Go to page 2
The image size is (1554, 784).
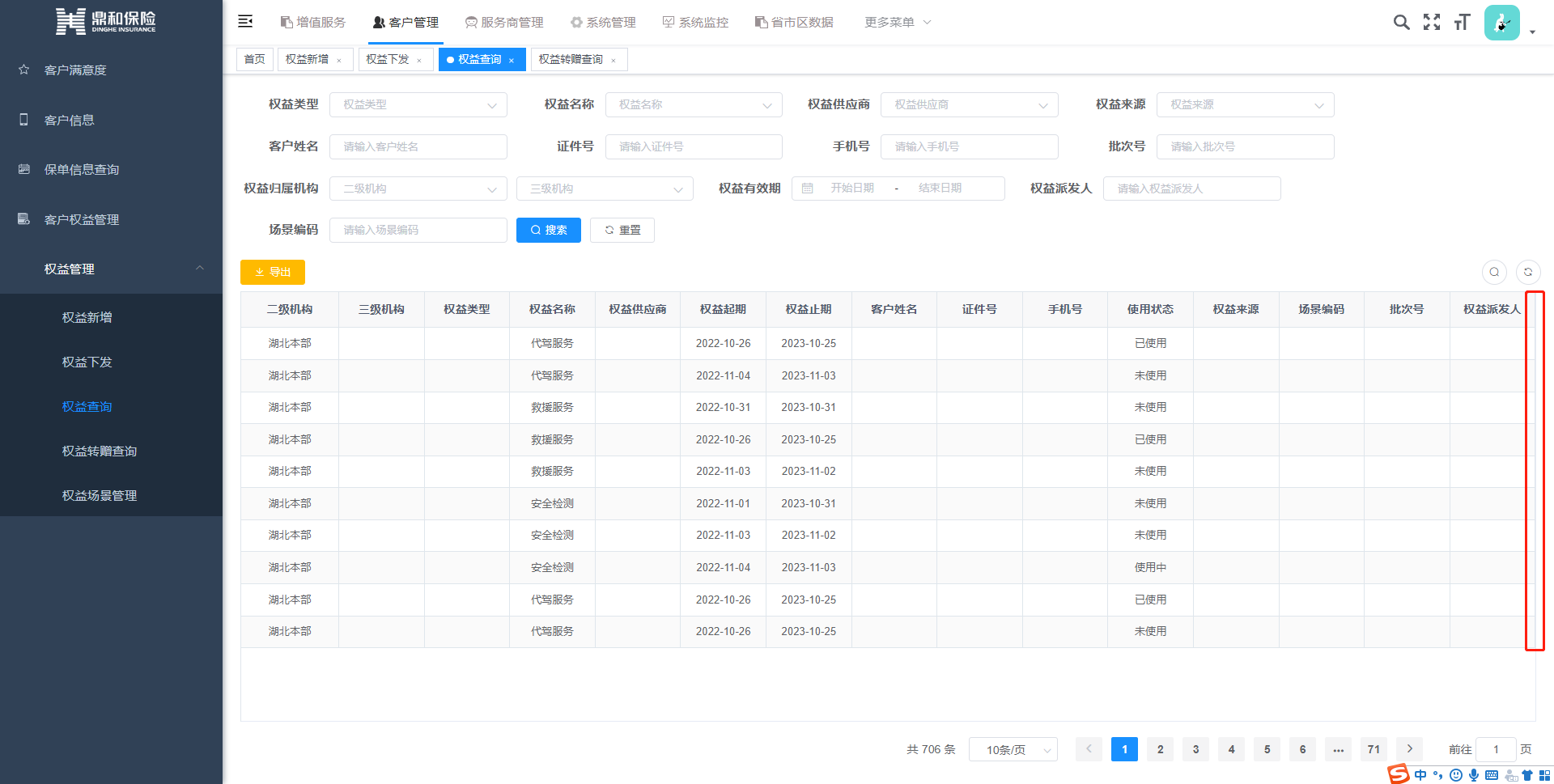pyautogui.click(x=1160, y=749)
